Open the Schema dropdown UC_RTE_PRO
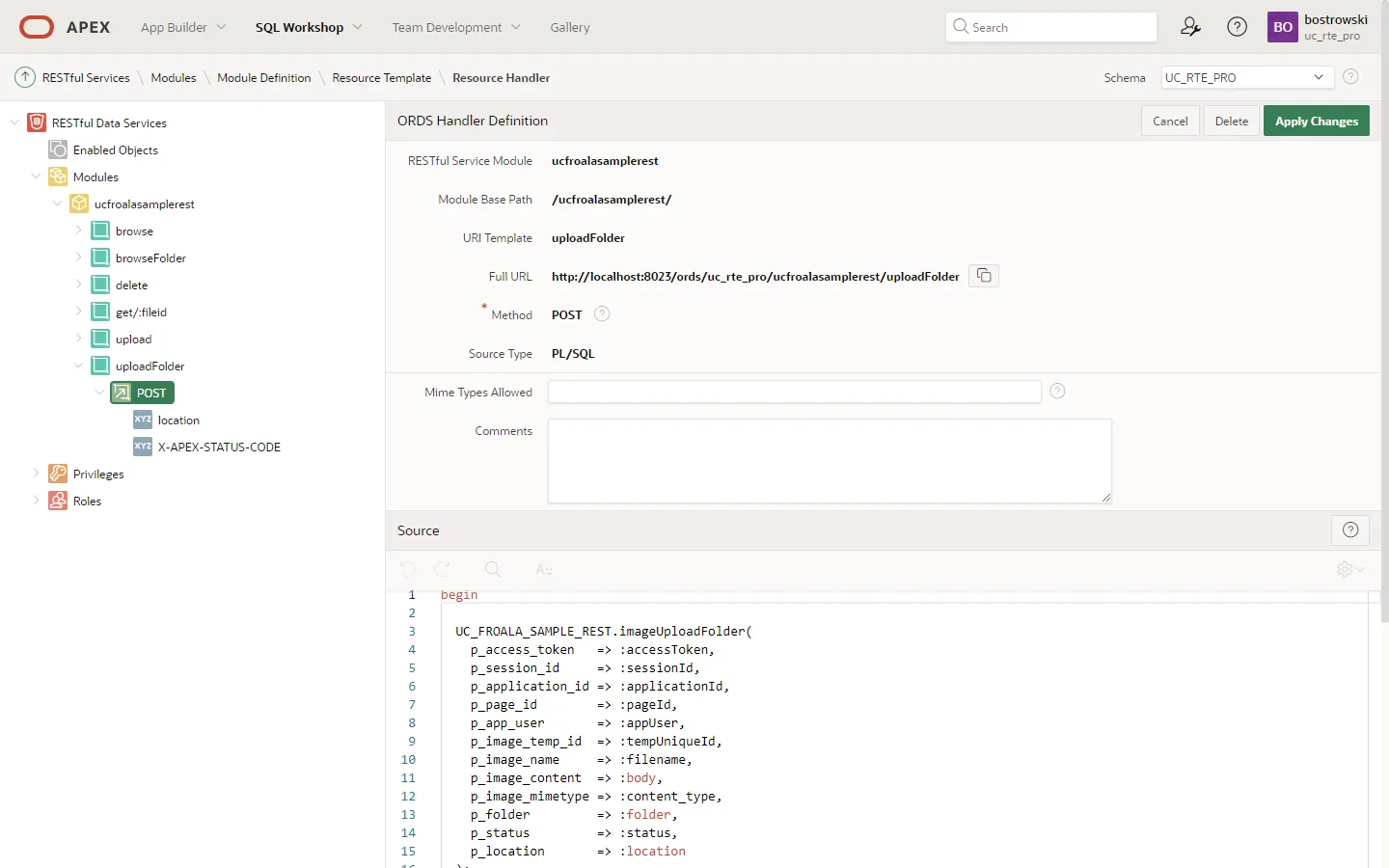 click(1246, 77)
